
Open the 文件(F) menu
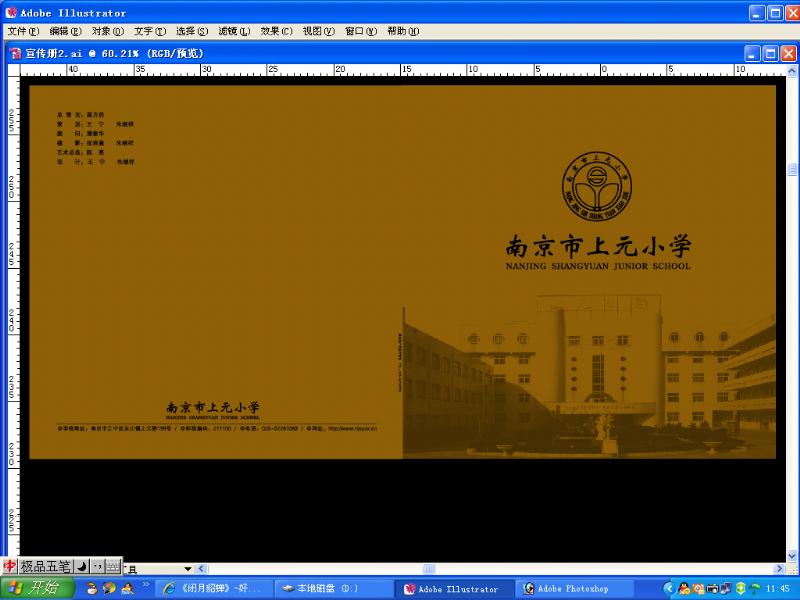click(x=23, y=32)
